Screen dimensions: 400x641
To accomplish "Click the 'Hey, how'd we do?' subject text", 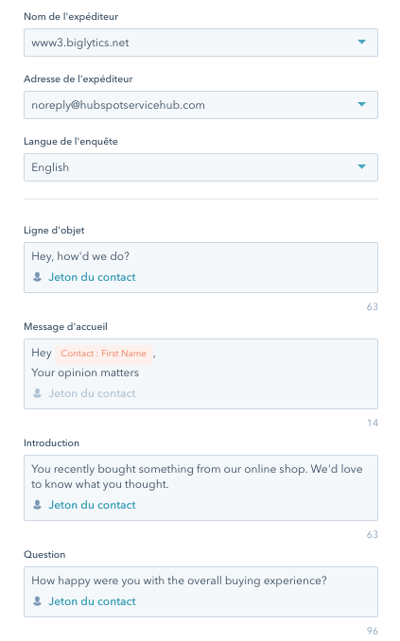I will (81, 256).
